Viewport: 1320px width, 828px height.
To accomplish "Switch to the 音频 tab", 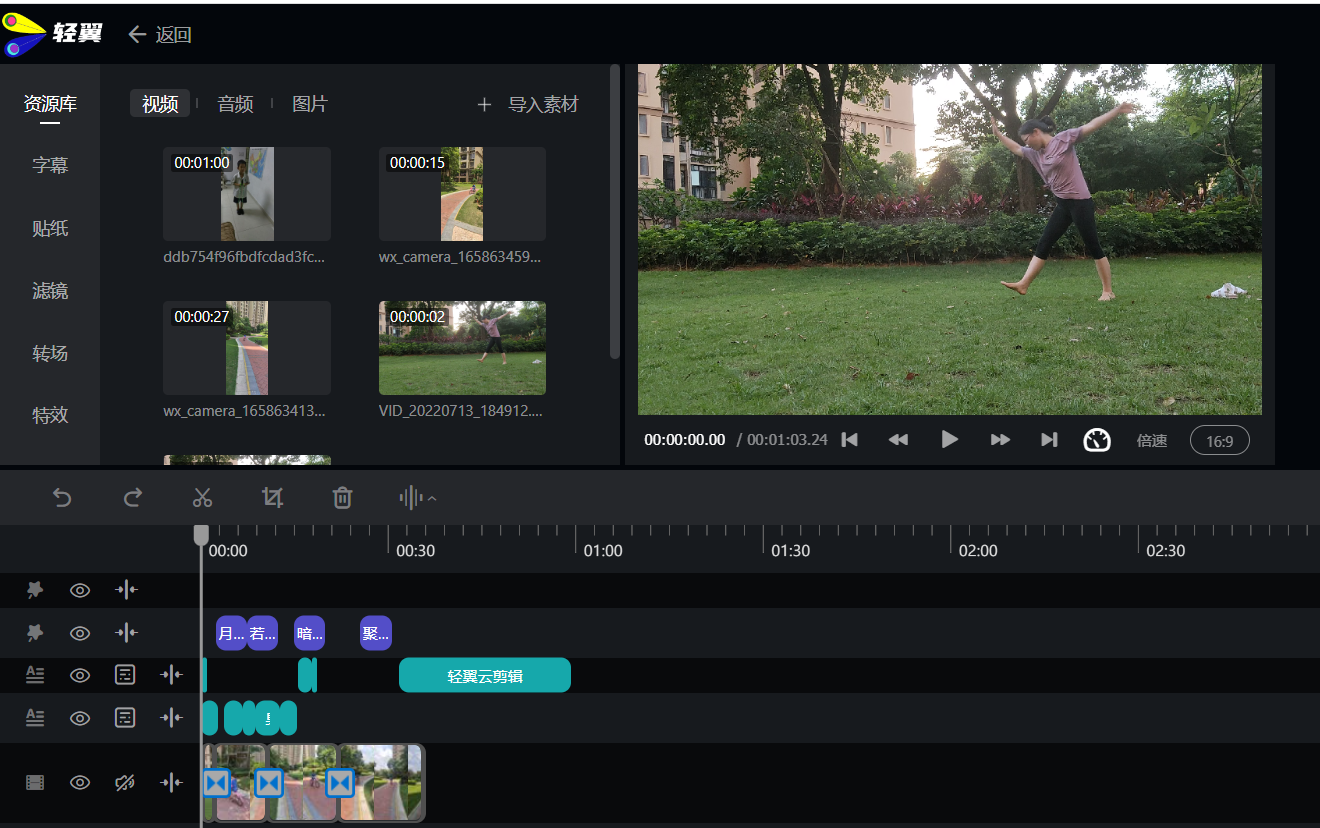I will pyautogui.click(x=235, y=104).
